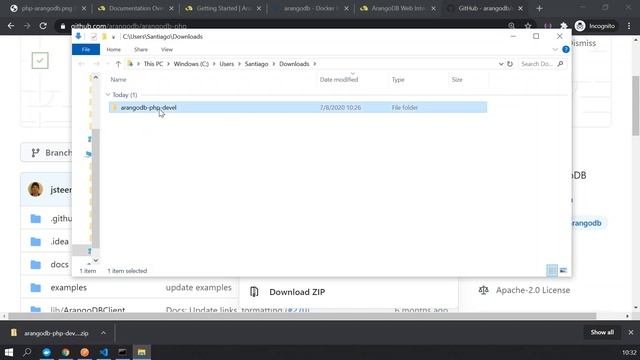
Task: Expand the chevron after Downloads breadcrumb
Action: [x=315, y=64]
